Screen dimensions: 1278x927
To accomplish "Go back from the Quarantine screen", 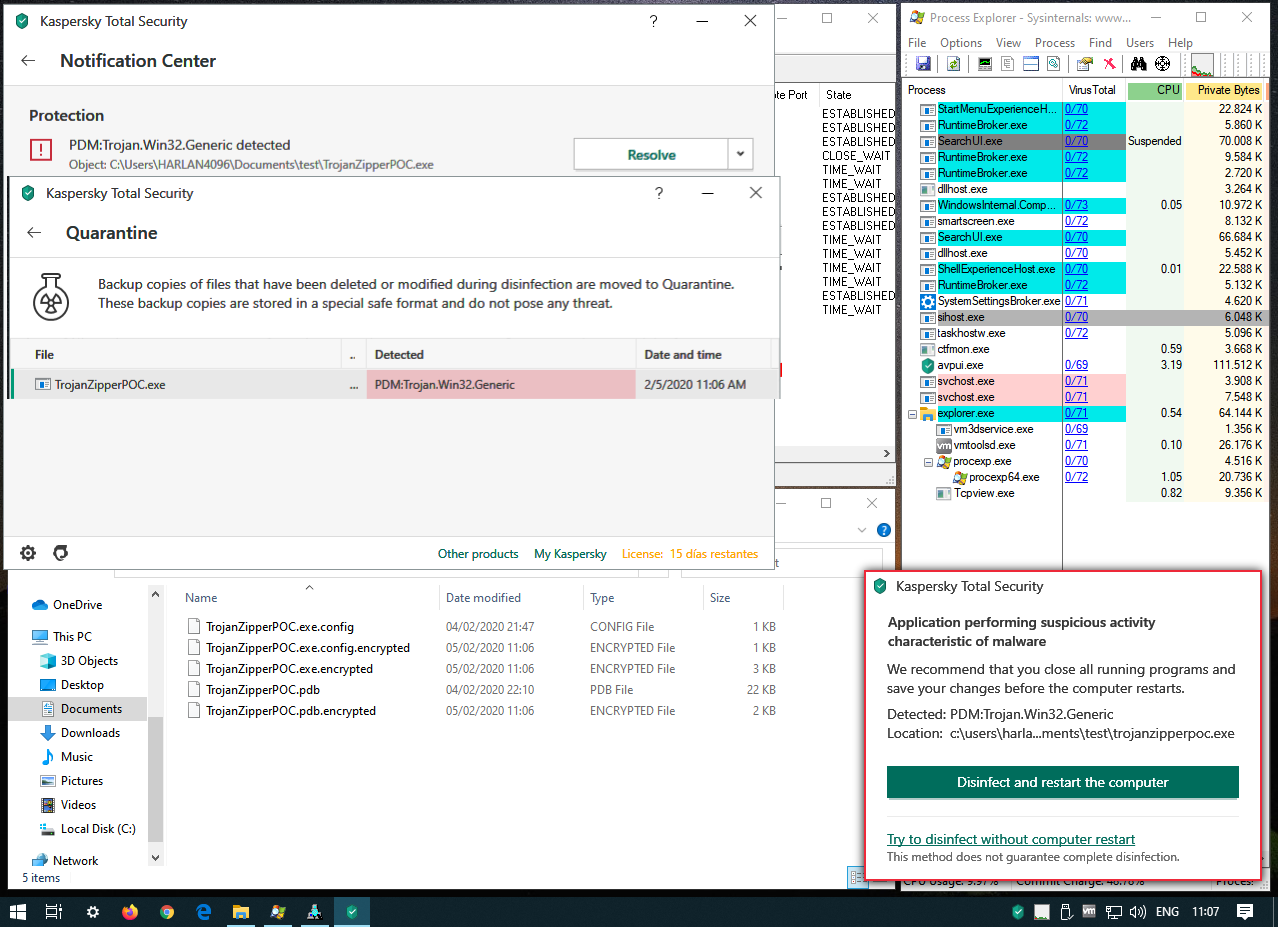I will [x=34, y=233].
